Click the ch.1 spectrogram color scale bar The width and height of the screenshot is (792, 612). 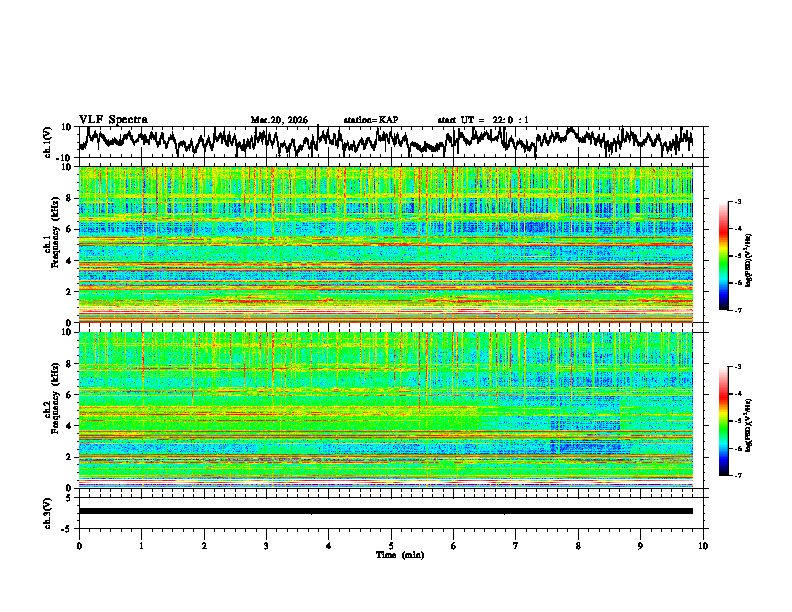click(723, 256)
